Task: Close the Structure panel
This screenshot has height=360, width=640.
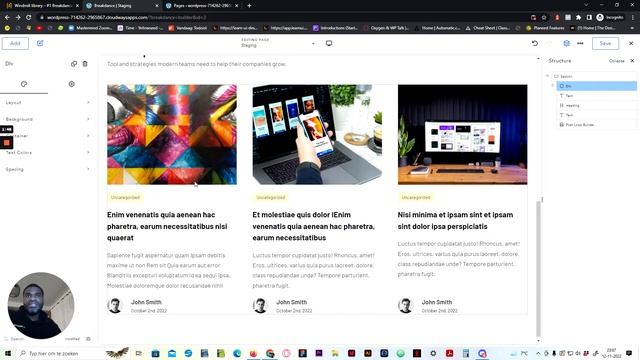Action: (x=632, y=61)
